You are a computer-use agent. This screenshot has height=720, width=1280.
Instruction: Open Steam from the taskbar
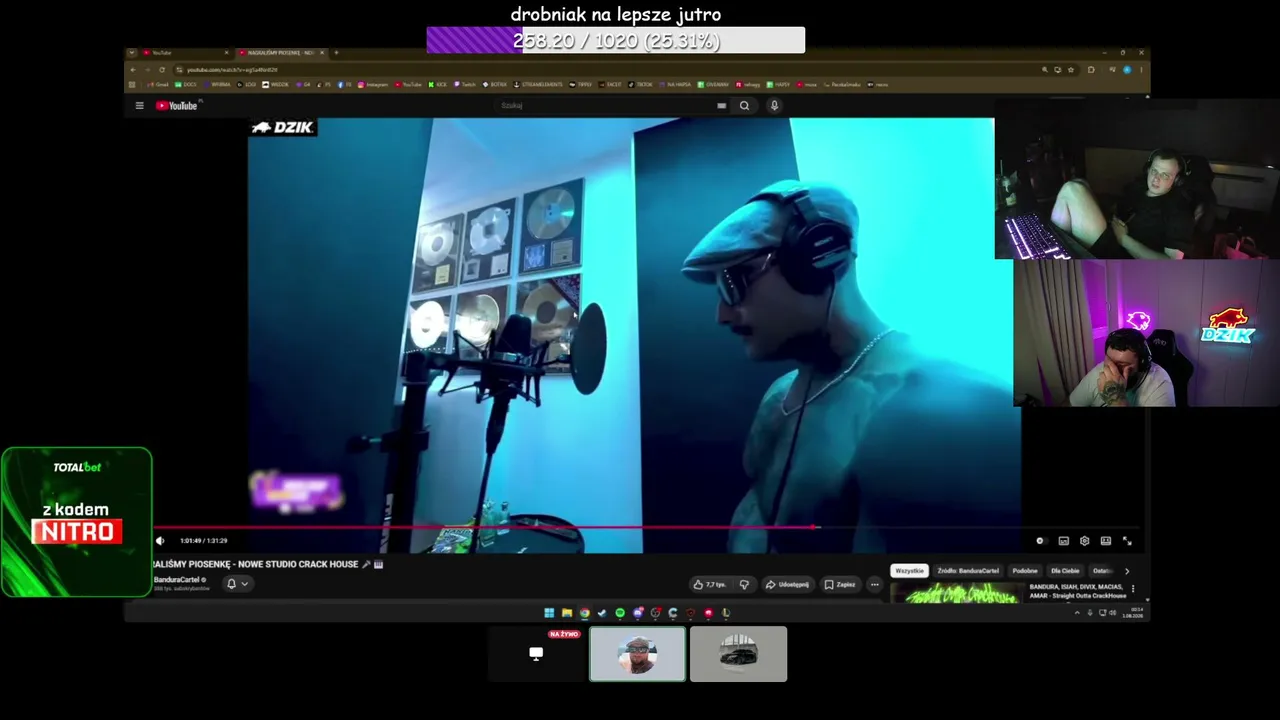[x=602, y=613]
